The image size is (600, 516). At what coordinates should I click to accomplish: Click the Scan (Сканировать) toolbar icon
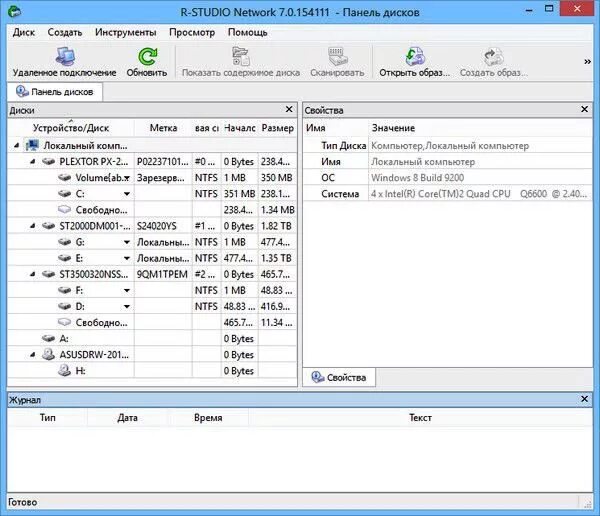point(338,57)
